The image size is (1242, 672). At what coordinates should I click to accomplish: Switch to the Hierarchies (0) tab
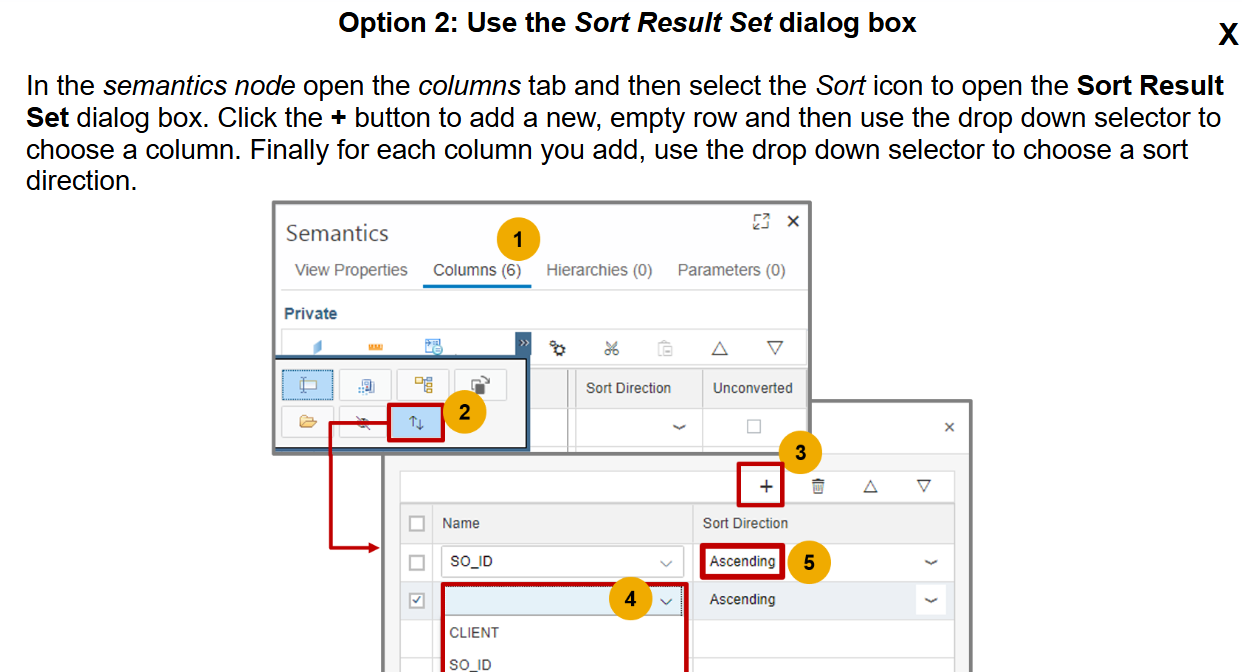[599, 270]
